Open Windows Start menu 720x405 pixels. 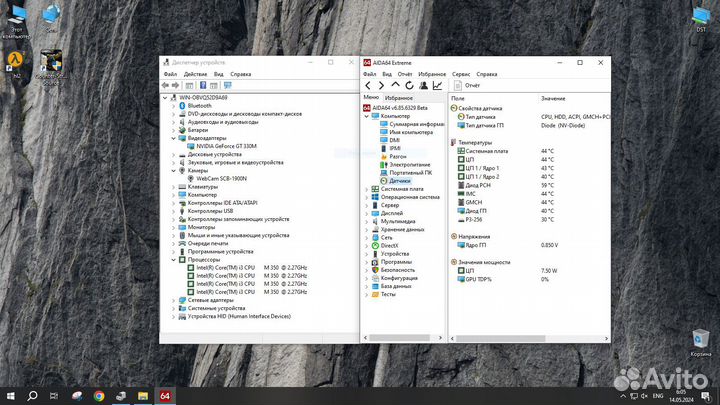[x=10, y=396]
